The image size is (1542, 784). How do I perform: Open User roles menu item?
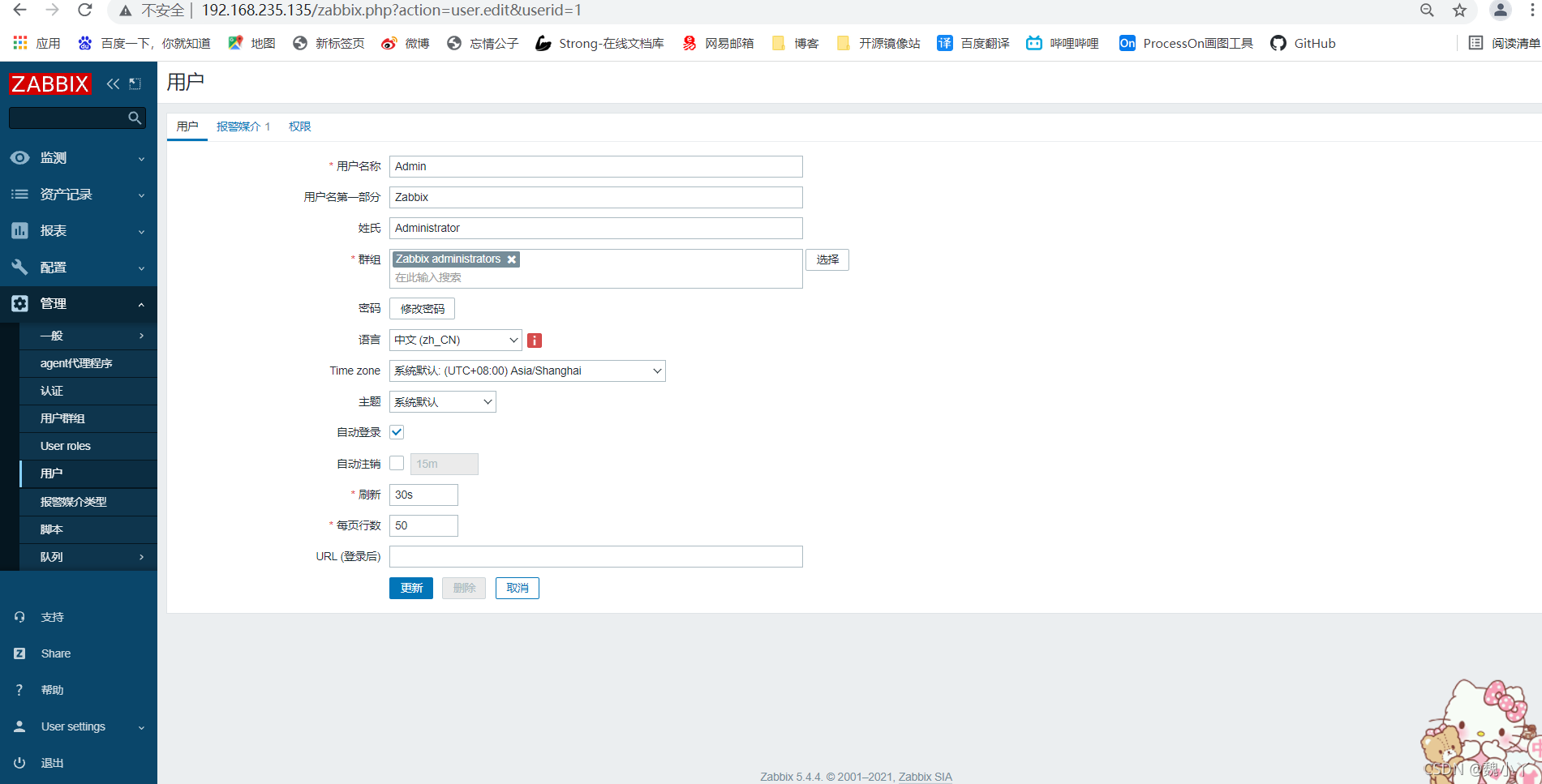[x=88, y=446]
